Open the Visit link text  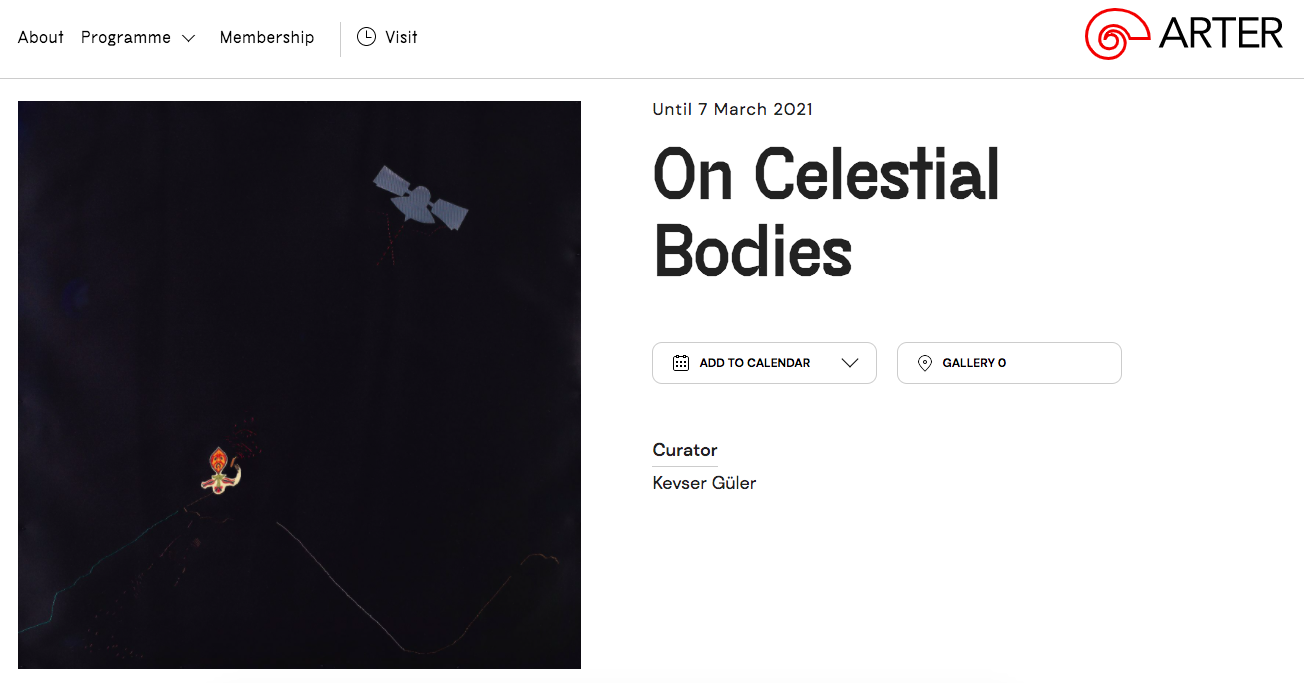click(x=401, y=37)
